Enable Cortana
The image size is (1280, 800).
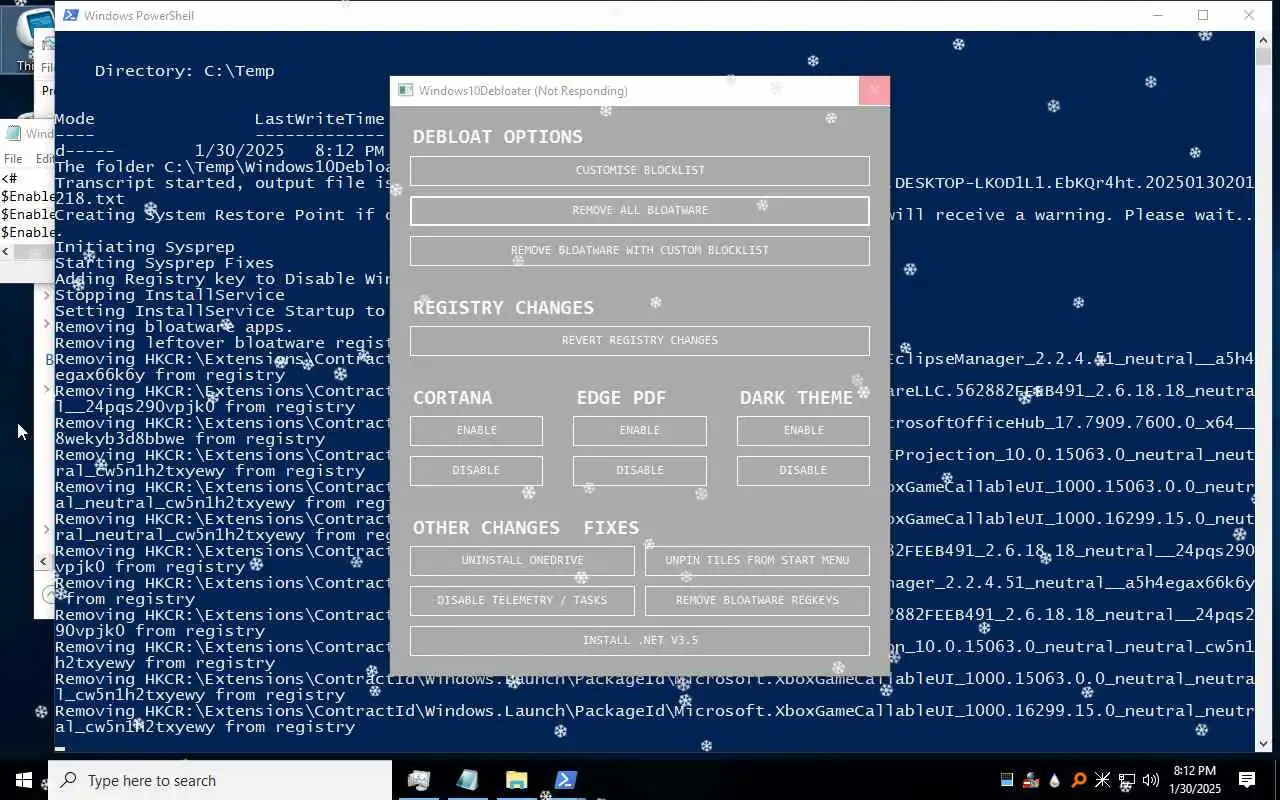click(x=476, y=431)
